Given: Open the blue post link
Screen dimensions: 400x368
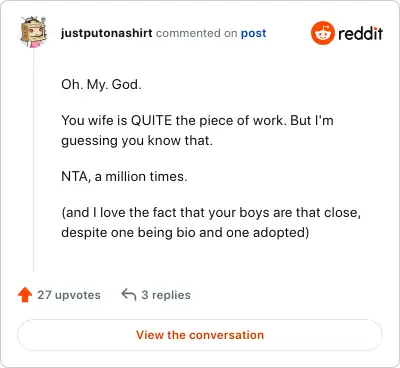Looking at the screenshot, I should tap(254, 33).
